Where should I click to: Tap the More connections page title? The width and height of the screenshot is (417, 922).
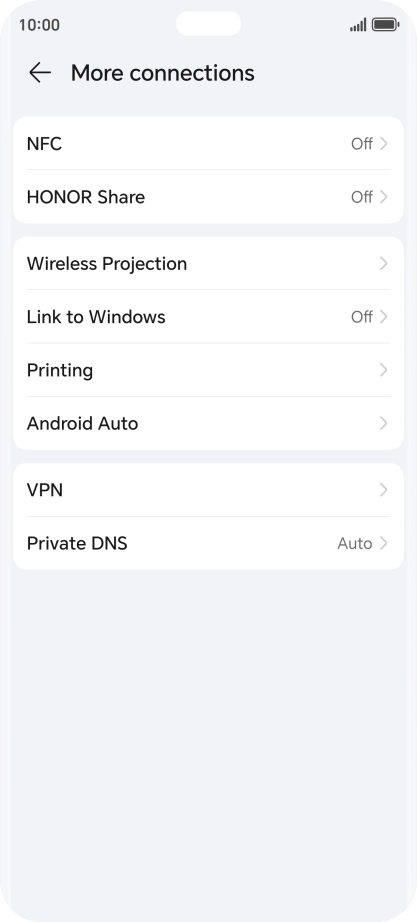(163, 73)
